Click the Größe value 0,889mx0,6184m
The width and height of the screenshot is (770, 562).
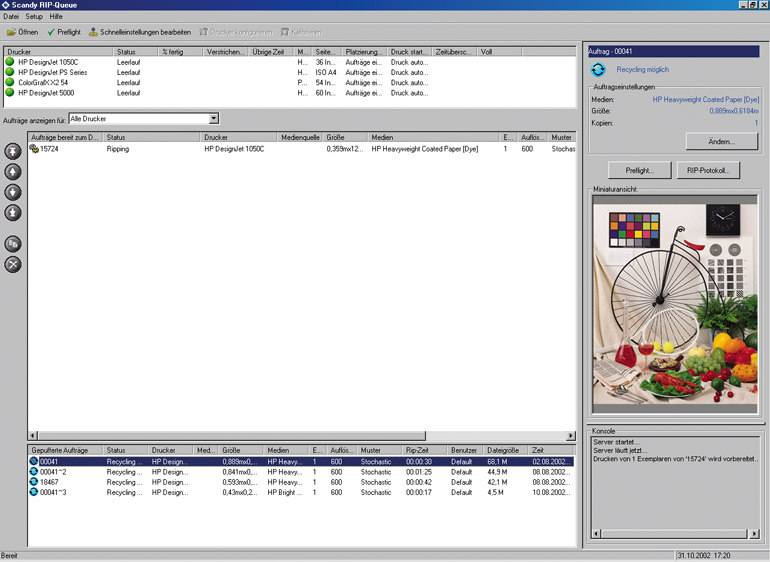[x=734, y=111]
